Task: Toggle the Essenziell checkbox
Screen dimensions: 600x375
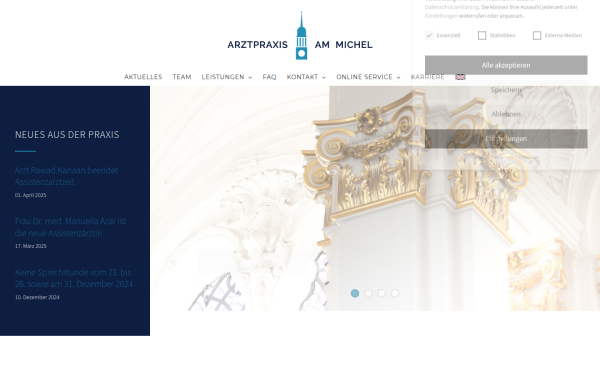Action: pos(429,35)
